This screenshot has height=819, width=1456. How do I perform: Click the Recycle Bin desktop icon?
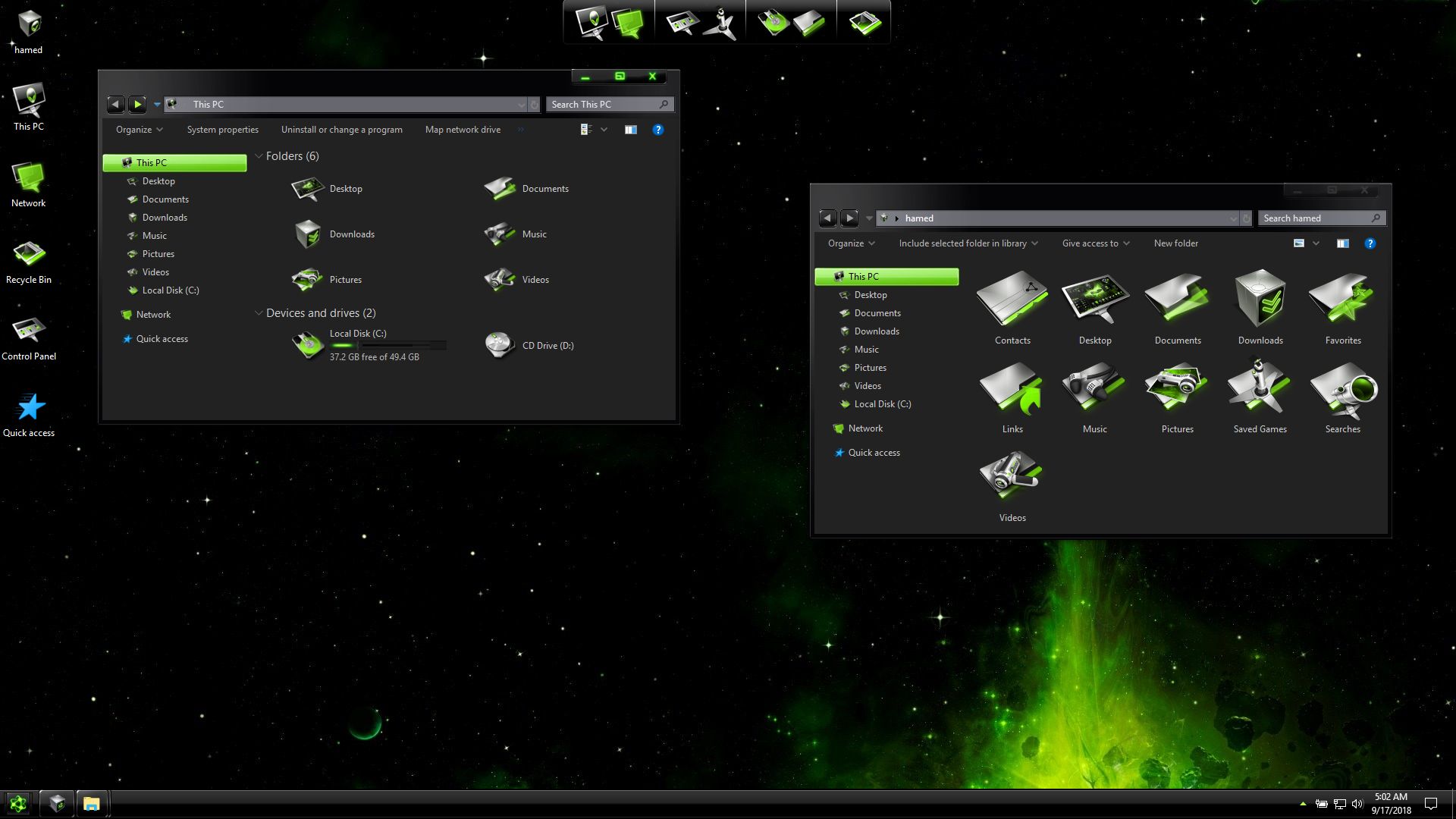pyautogui.click(x=29, y=256)
